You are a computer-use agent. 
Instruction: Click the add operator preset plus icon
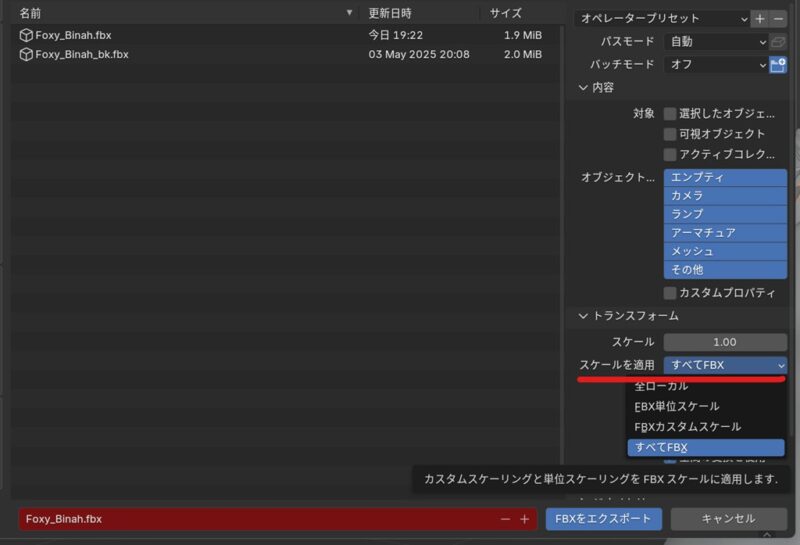tap(760, 18)
